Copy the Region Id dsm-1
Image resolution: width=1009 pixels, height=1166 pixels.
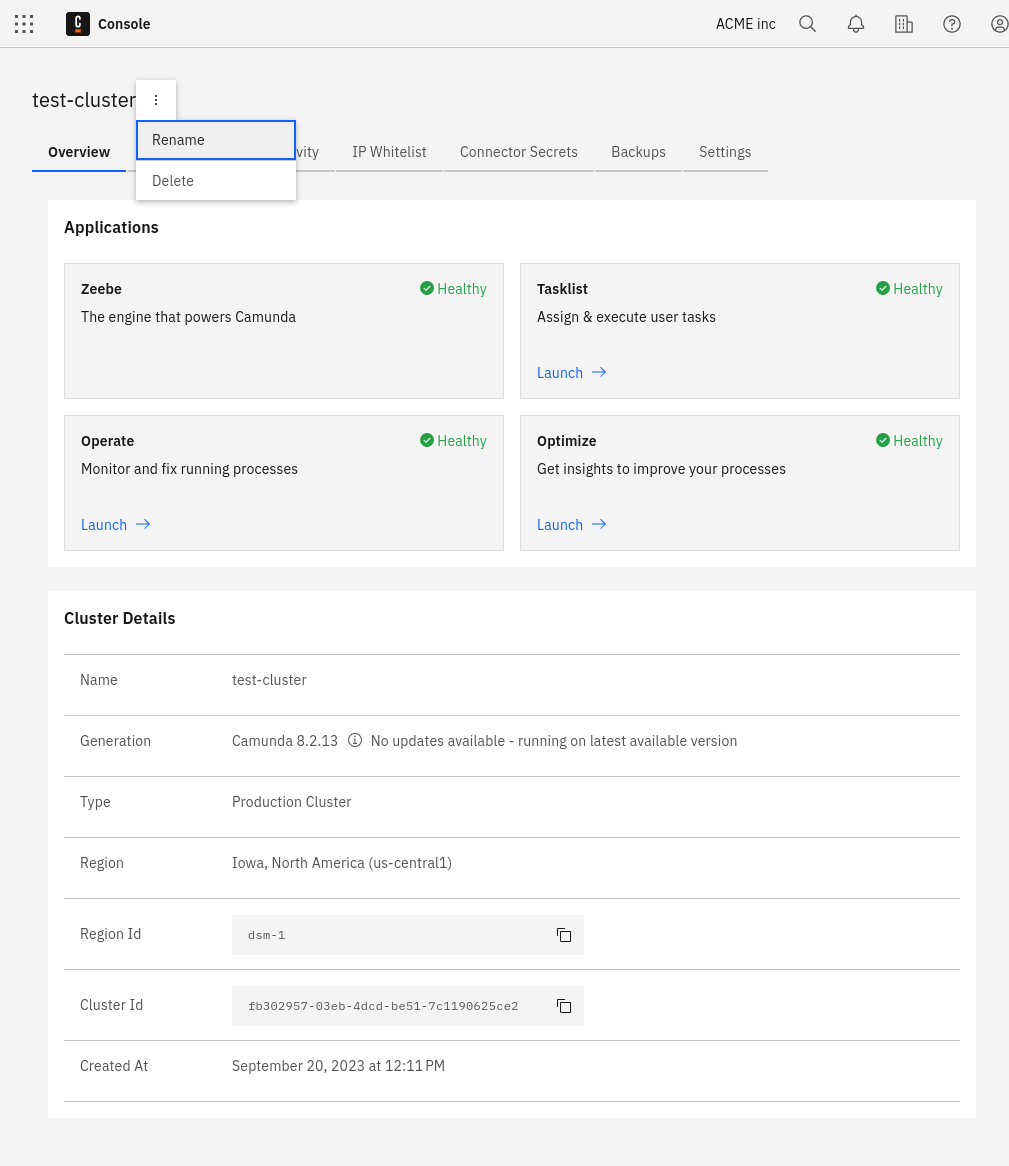(564, 935)
